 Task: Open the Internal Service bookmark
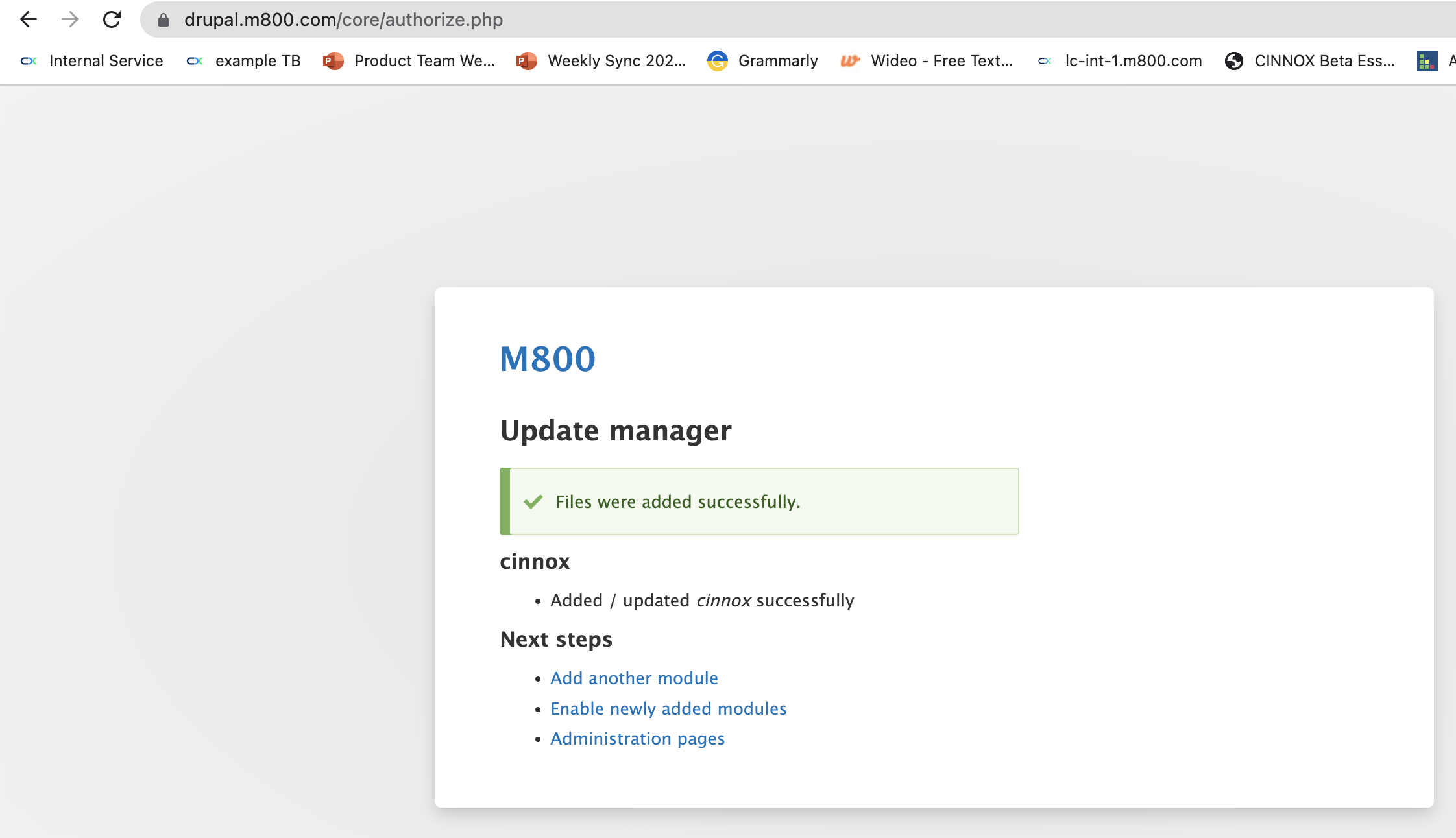point(92,61)
